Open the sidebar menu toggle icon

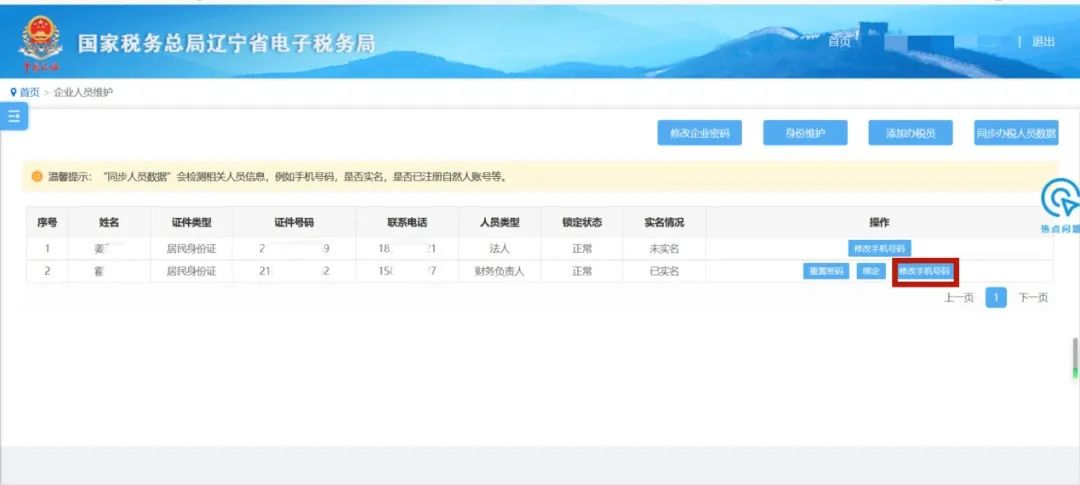(x=14, y=117)
